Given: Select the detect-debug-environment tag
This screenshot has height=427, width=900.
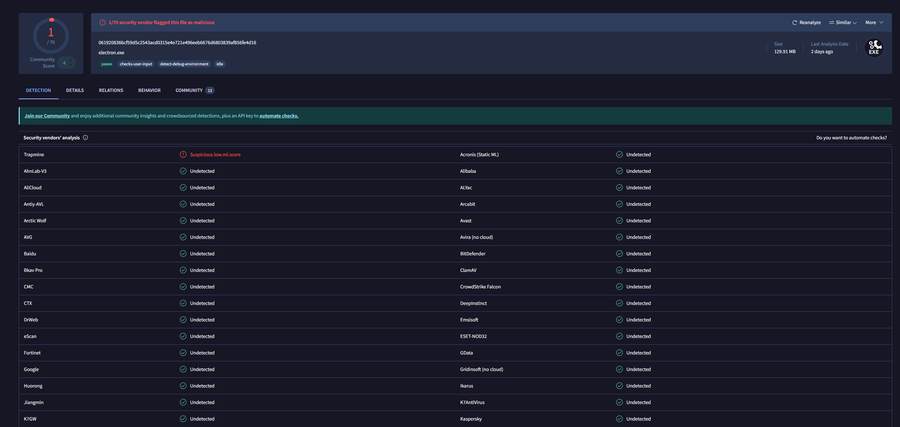Looking at the screenshot, I should tap(184, 64).
